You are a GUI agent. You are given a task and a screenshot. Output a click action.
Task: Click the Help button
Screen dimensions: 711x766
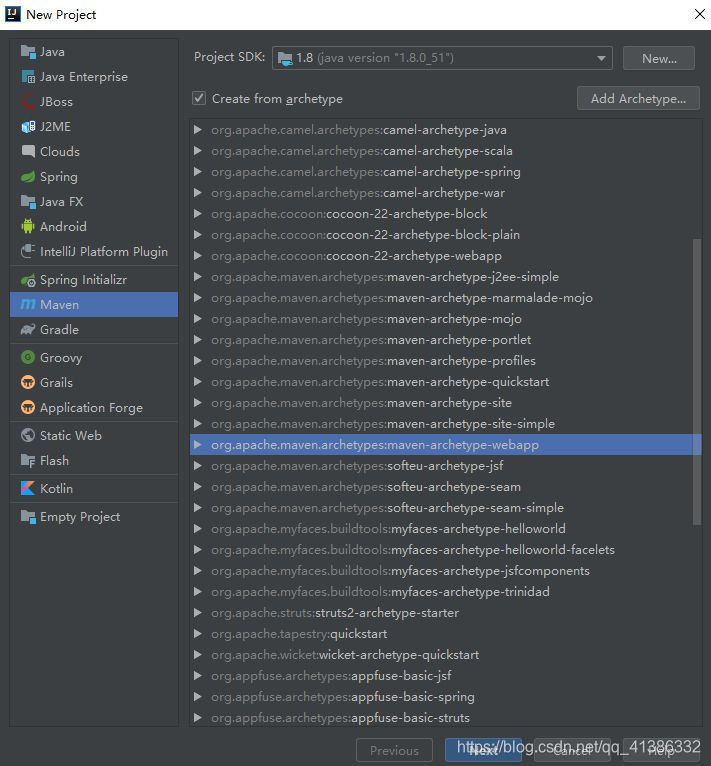(661, 750)
